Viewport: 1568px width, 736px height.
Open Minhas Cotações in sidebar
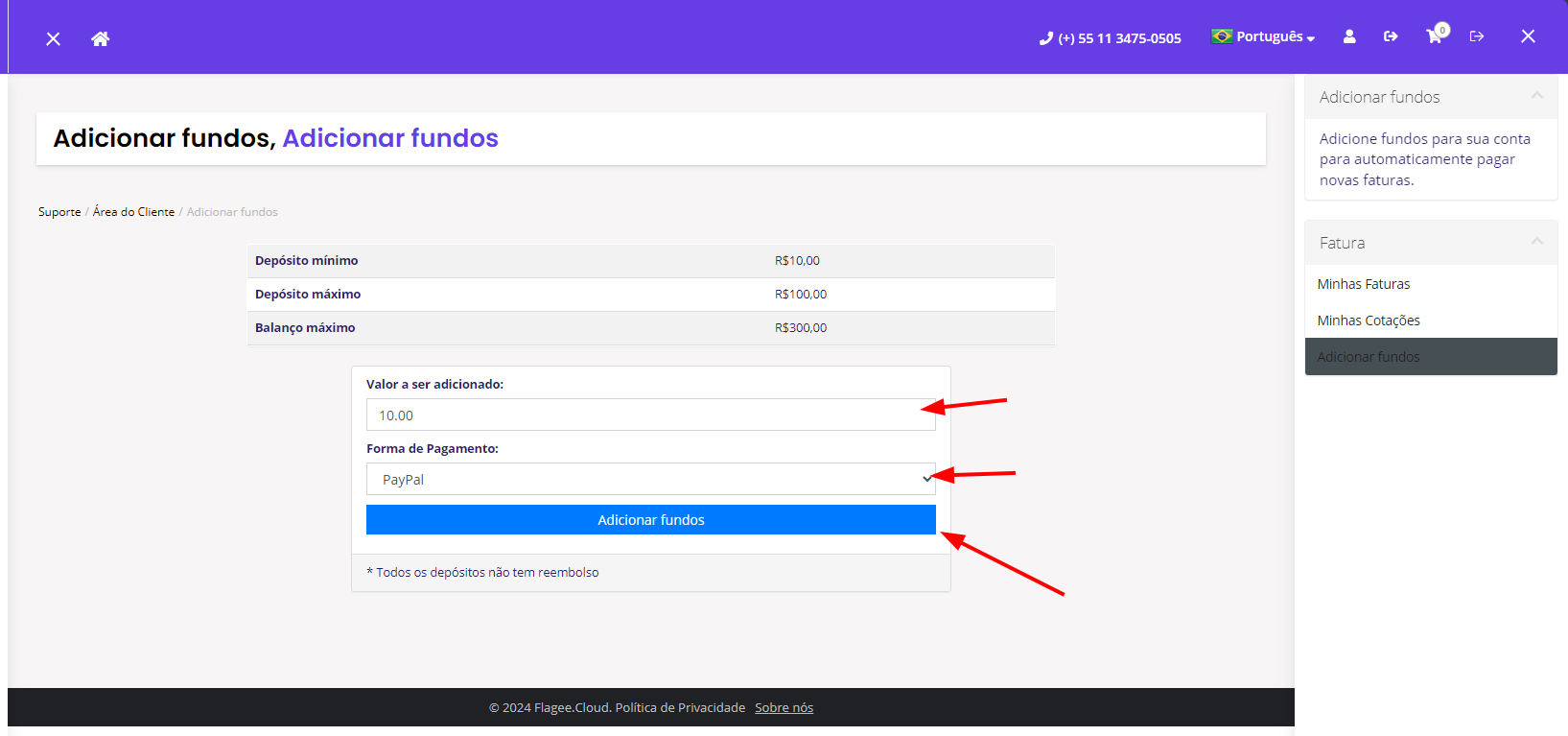[x=1368, y=321]
